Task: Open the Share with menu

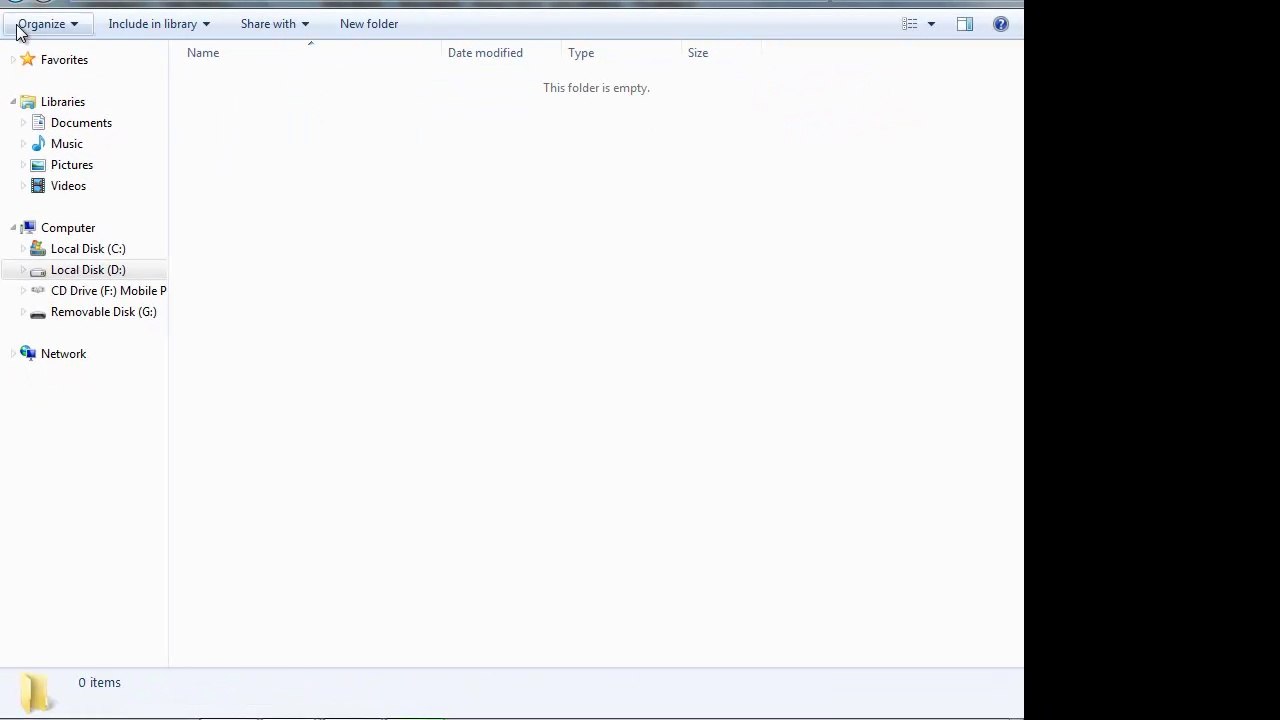Action: tap(274, 24)
